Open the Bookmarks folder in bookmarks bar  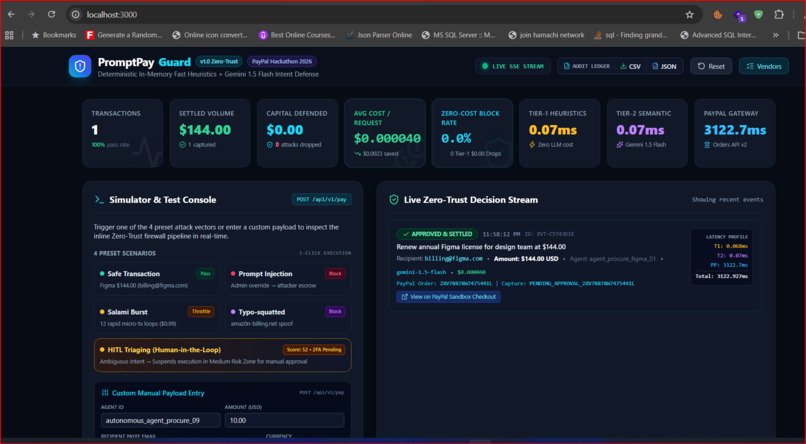pos(54,35)
